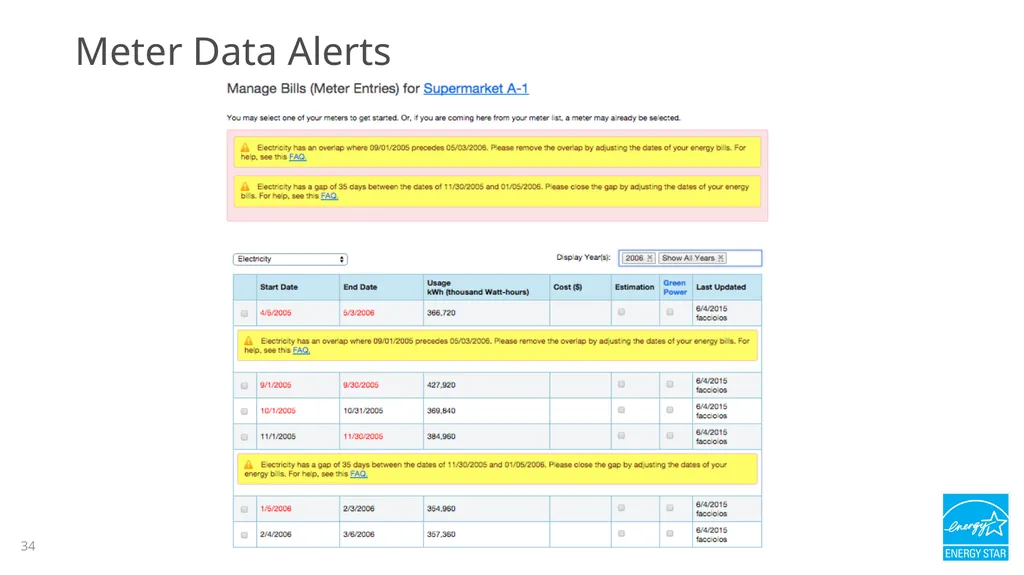The height and width of the screenshot is (575, 1024).
Task: Toggle Green Power checkbox for 9/1/2005 row
Action: pos(669,384)
